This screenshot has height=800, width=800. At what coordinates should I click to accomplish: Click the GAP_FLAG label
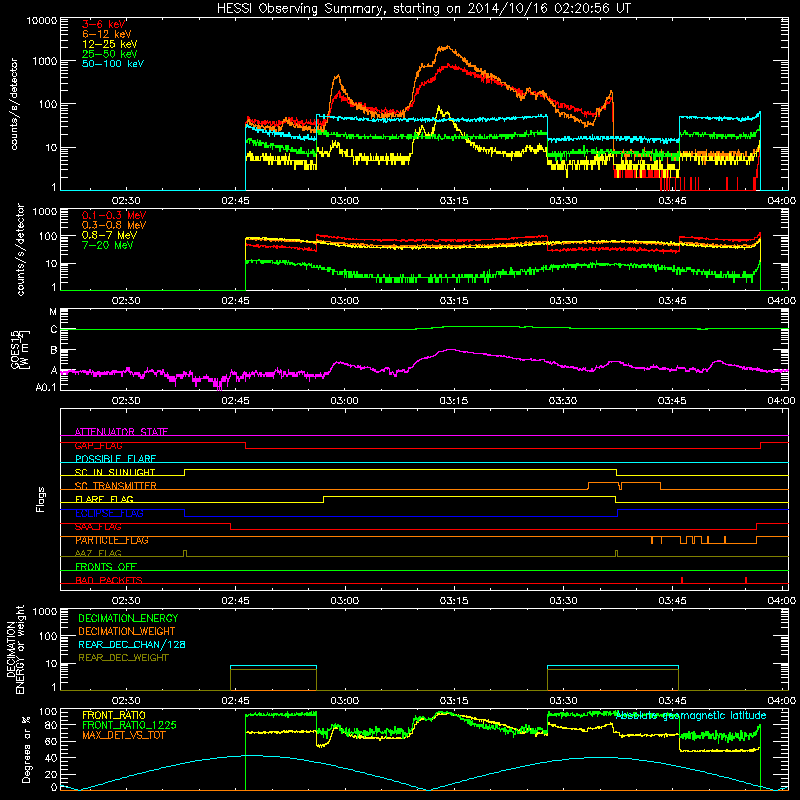(98, 445)
